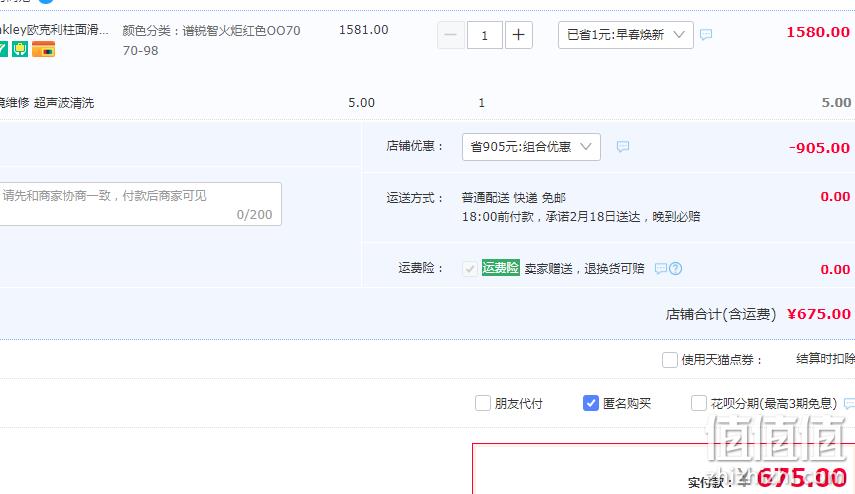This screenshot has width=855, height=494.
Task: Click the comment icon next to 早春焕新 dropdown
Action: tap(706, 35)
